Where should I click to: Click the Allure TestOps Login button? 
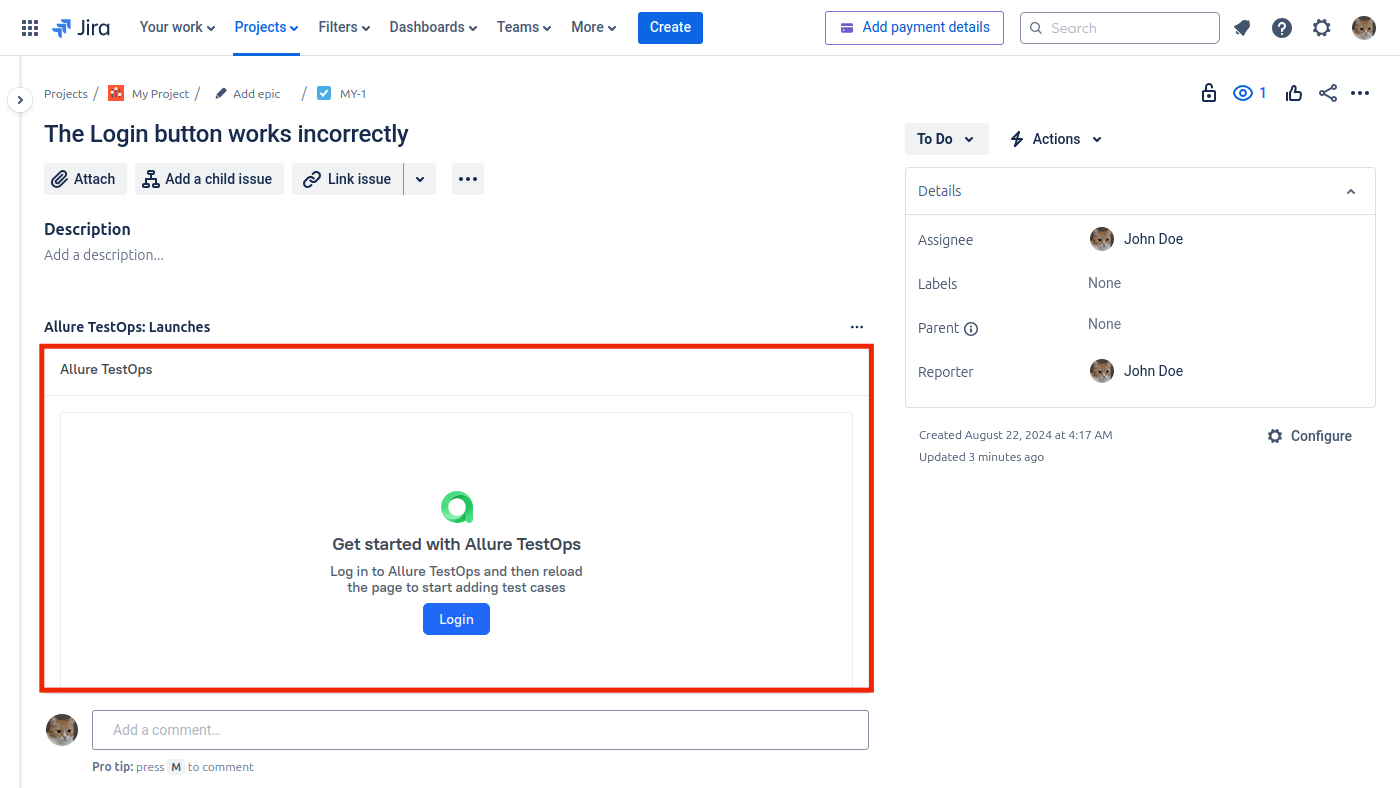tap(456, 619)
